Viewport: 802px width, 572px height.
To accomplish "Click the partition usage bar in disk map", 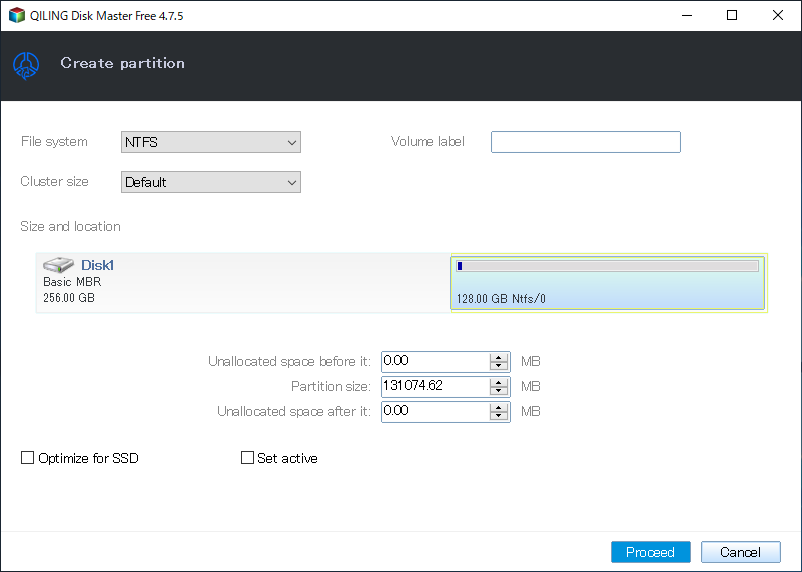I will pyautogui.click(x=608, y=266).
